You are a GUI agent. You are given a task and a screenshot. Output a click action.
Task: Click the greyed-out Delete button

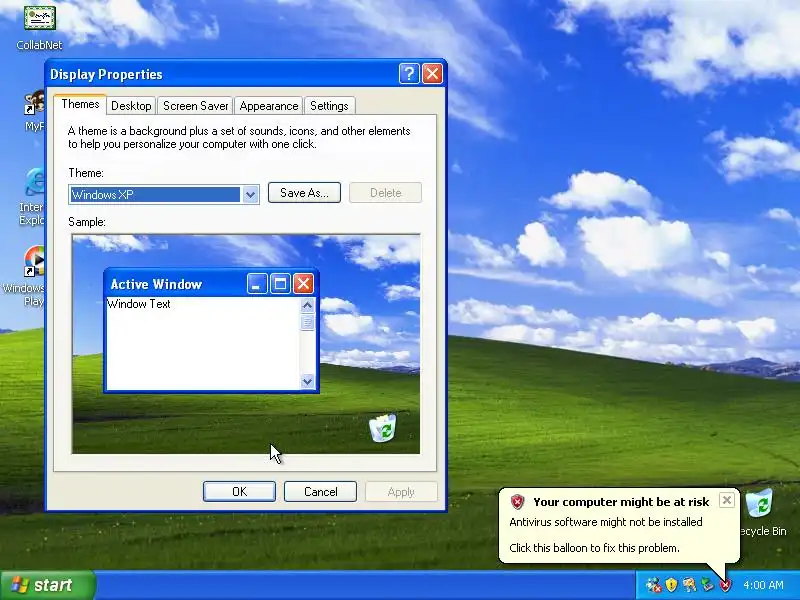tap(386, 193)
